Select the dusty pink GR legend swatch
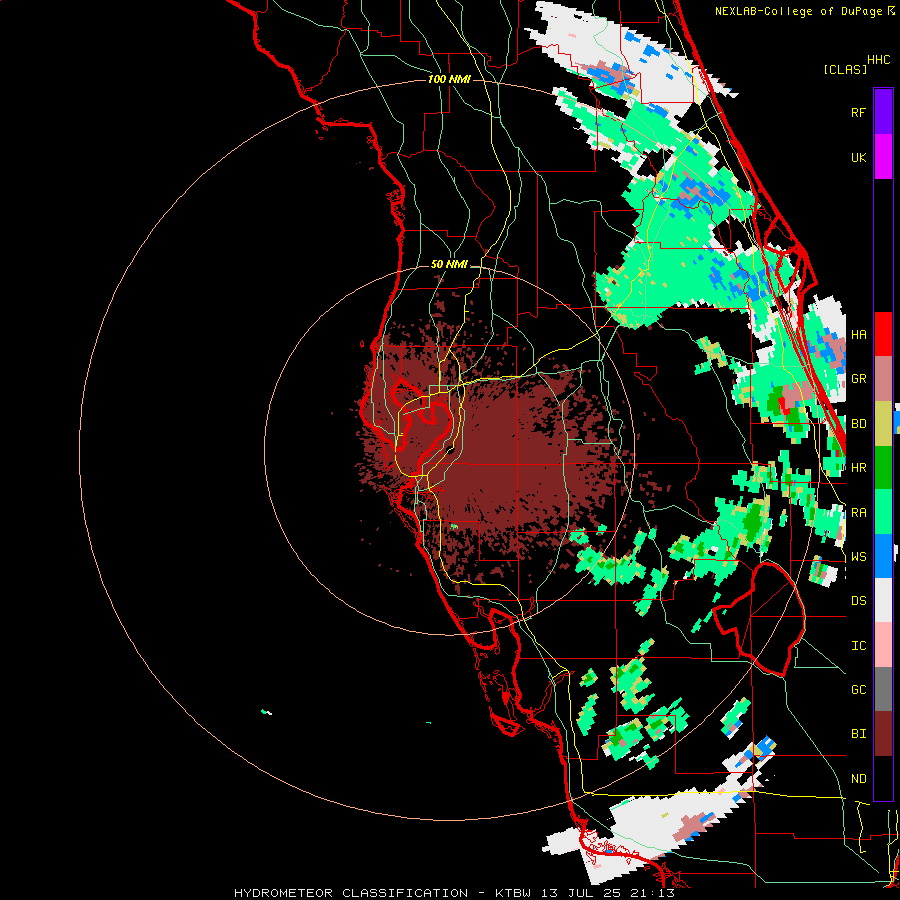Viewport: 900px width, 900px height. (883, 379)
